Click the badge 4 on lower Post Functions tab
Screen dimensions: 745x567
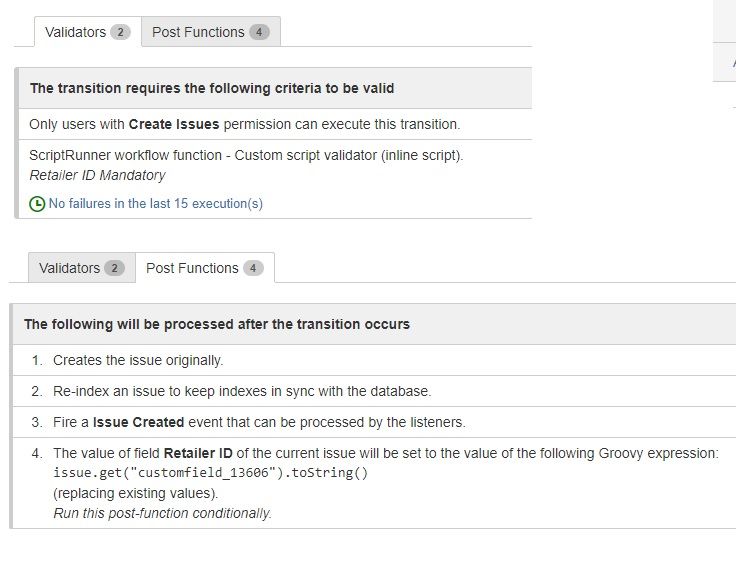coord(253,268)
